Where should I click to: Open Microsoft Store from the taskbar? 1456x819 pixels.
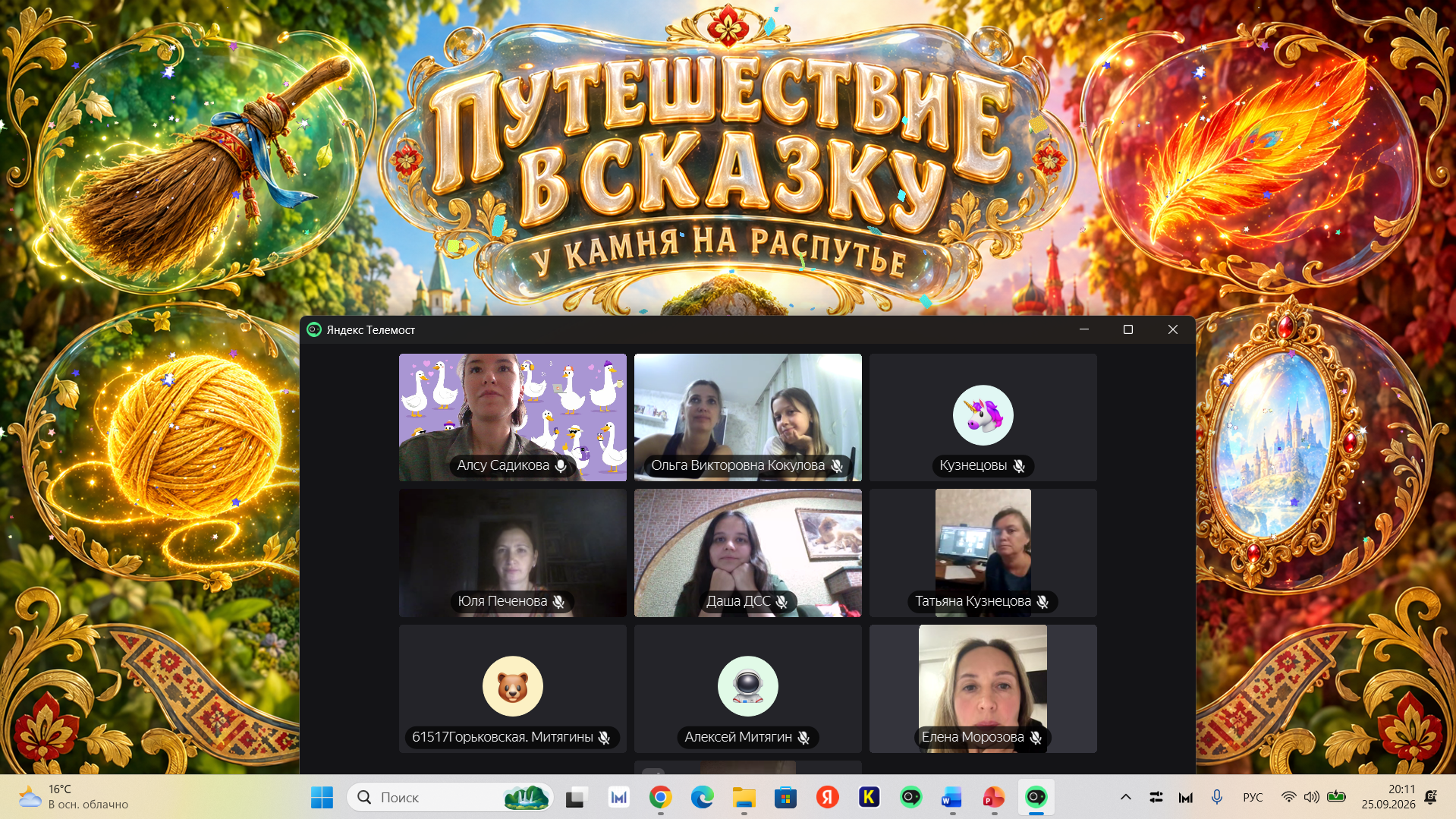[785, 797]
